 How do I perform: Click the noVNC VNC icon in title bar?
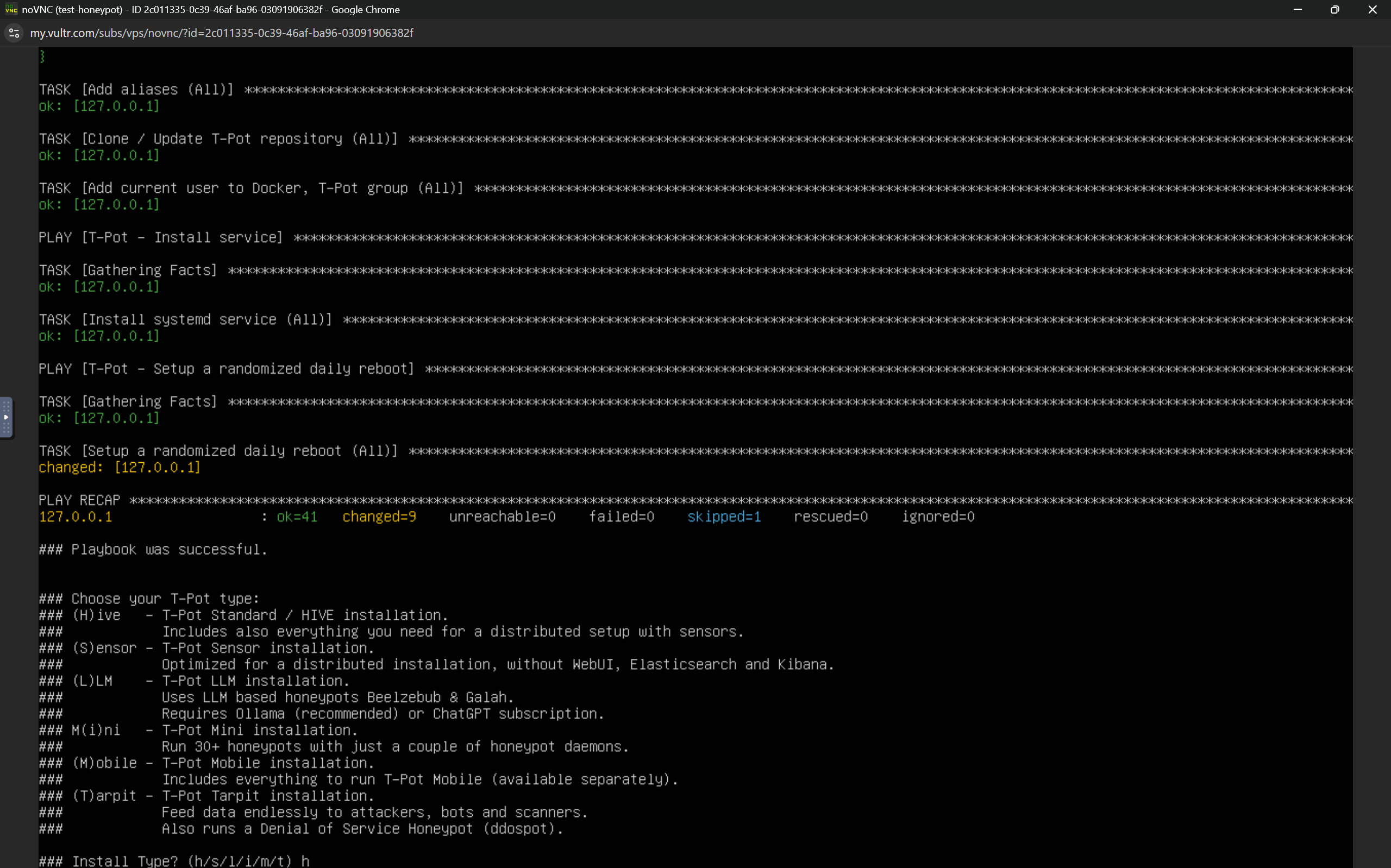[11, 9]
